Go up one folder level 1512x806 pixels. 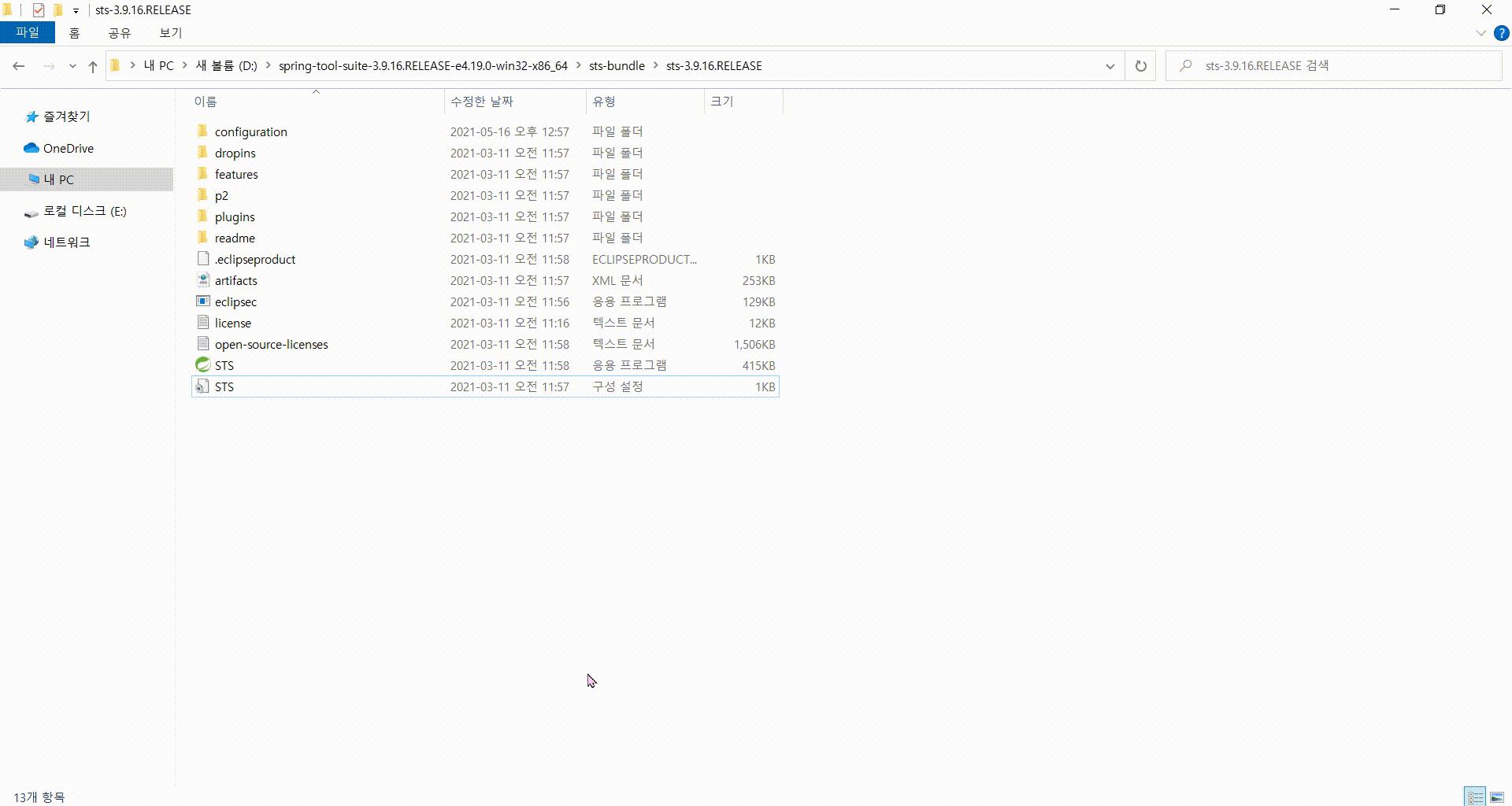pyautogui.click(x=93, y=66)
